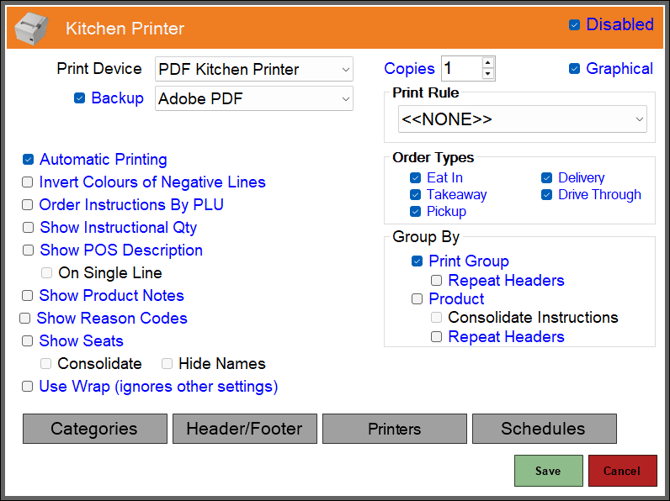Uncheck the Drive Through order type
The image size is (670, 501).
547,195
